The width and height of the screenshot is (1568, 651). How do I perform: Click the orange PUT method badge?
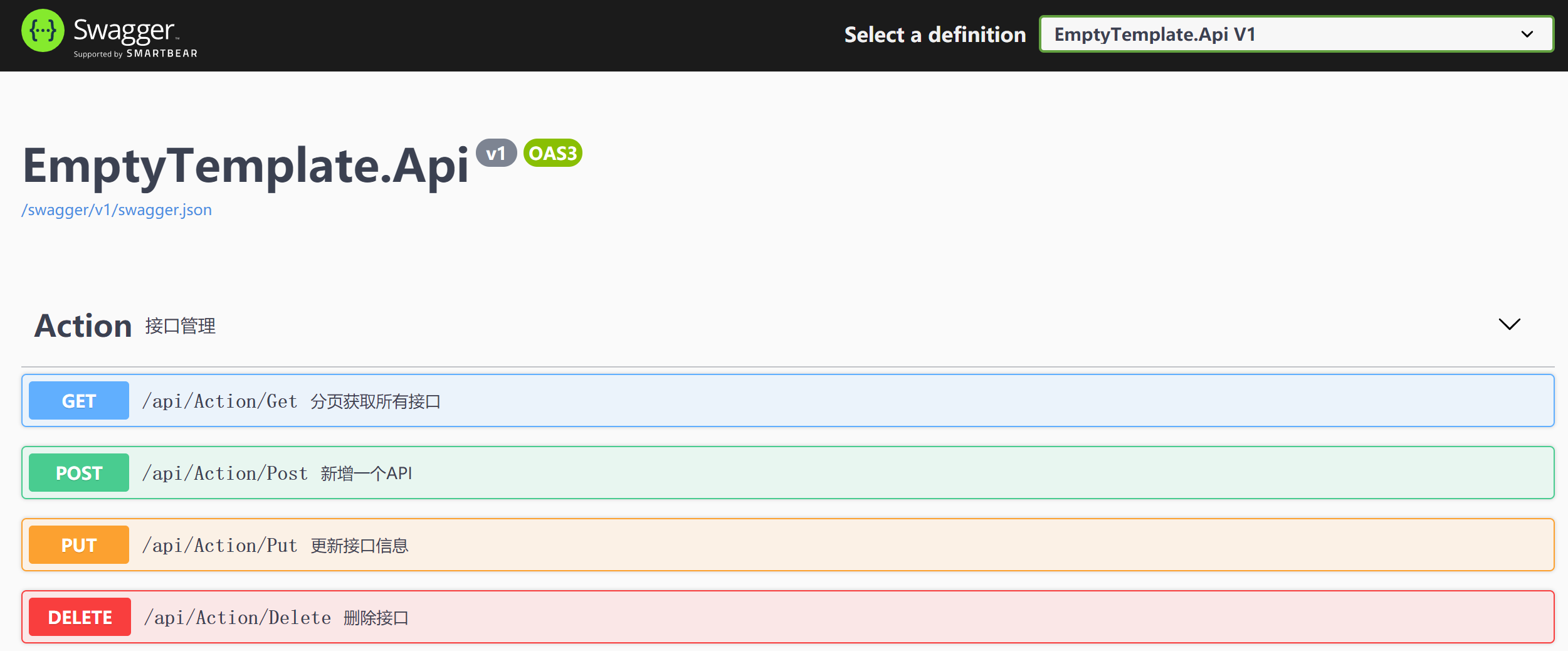[79, 545]
